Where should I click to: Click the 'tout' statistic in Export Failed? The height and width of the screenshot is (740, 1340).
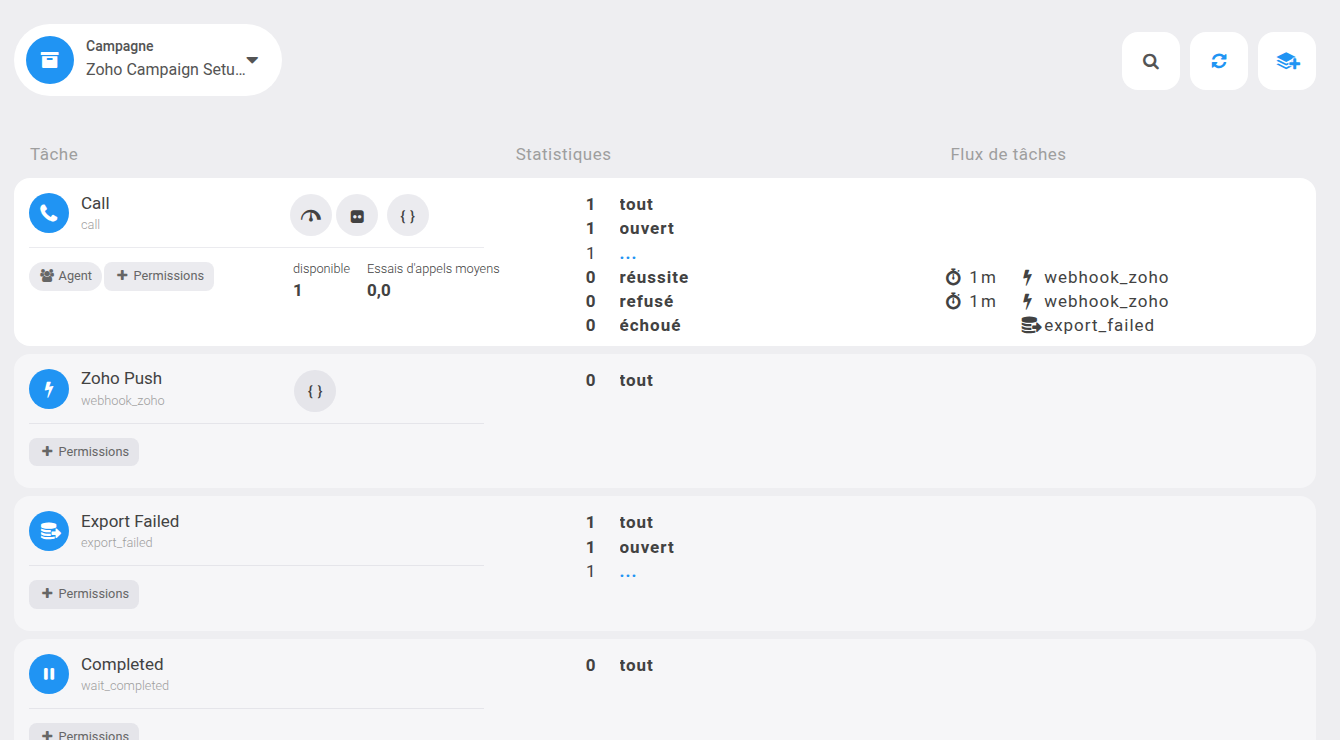point(636,522)
